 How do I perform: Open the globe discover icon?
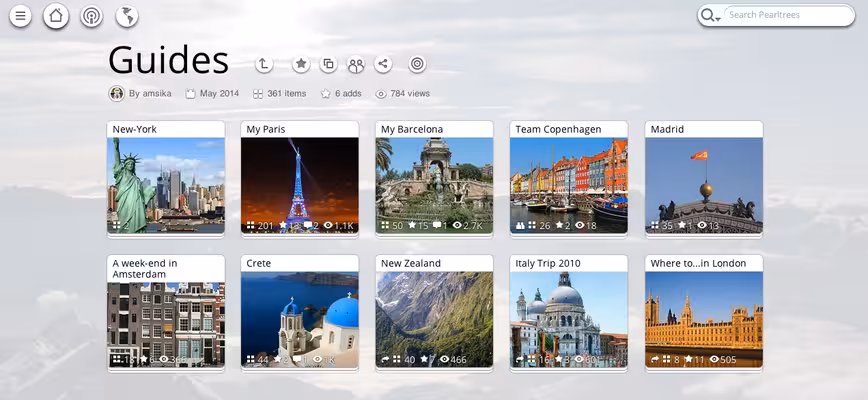click(127, 17)
